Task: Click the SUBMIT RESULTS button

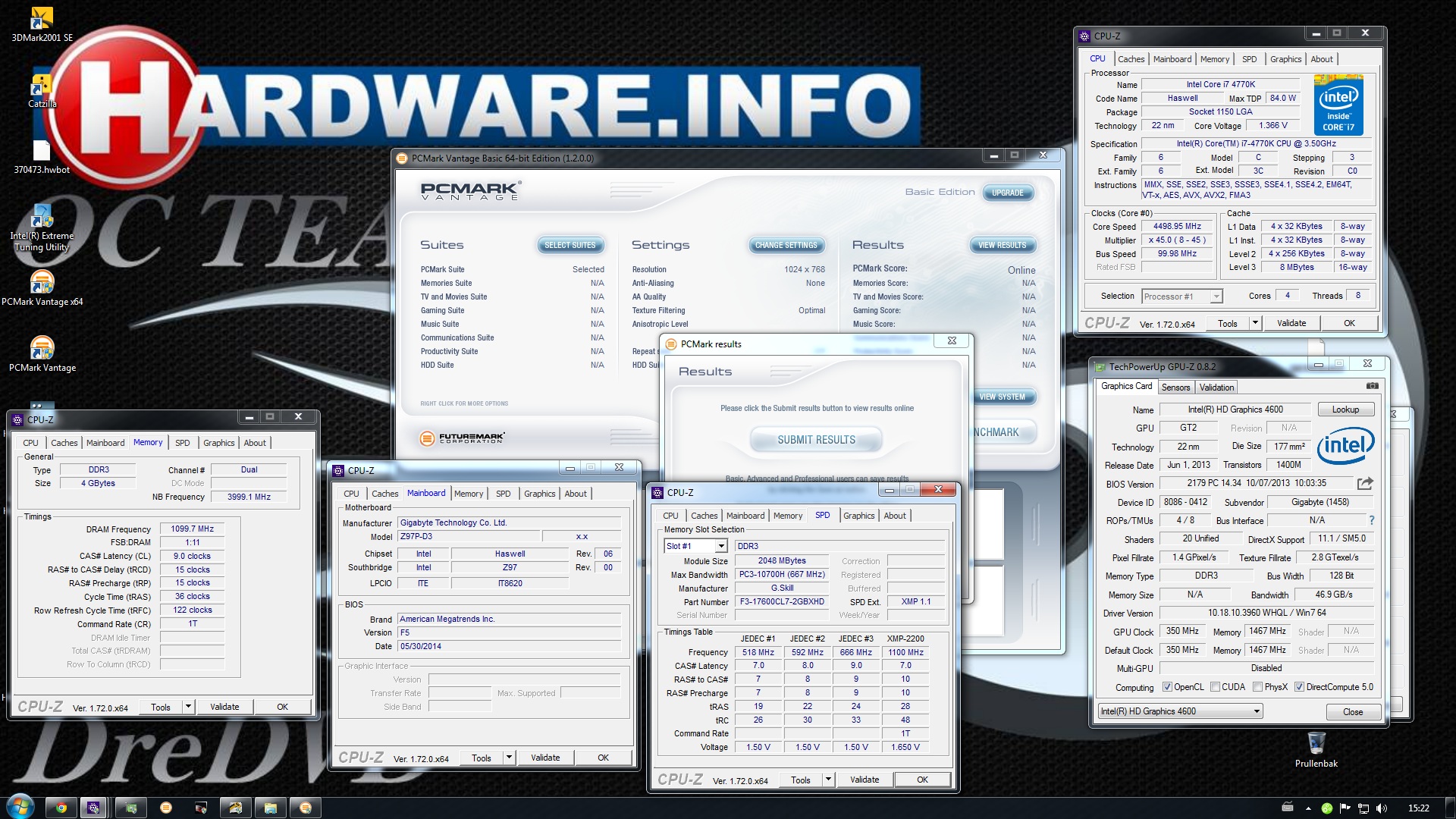Action: (x=816, y=440)
